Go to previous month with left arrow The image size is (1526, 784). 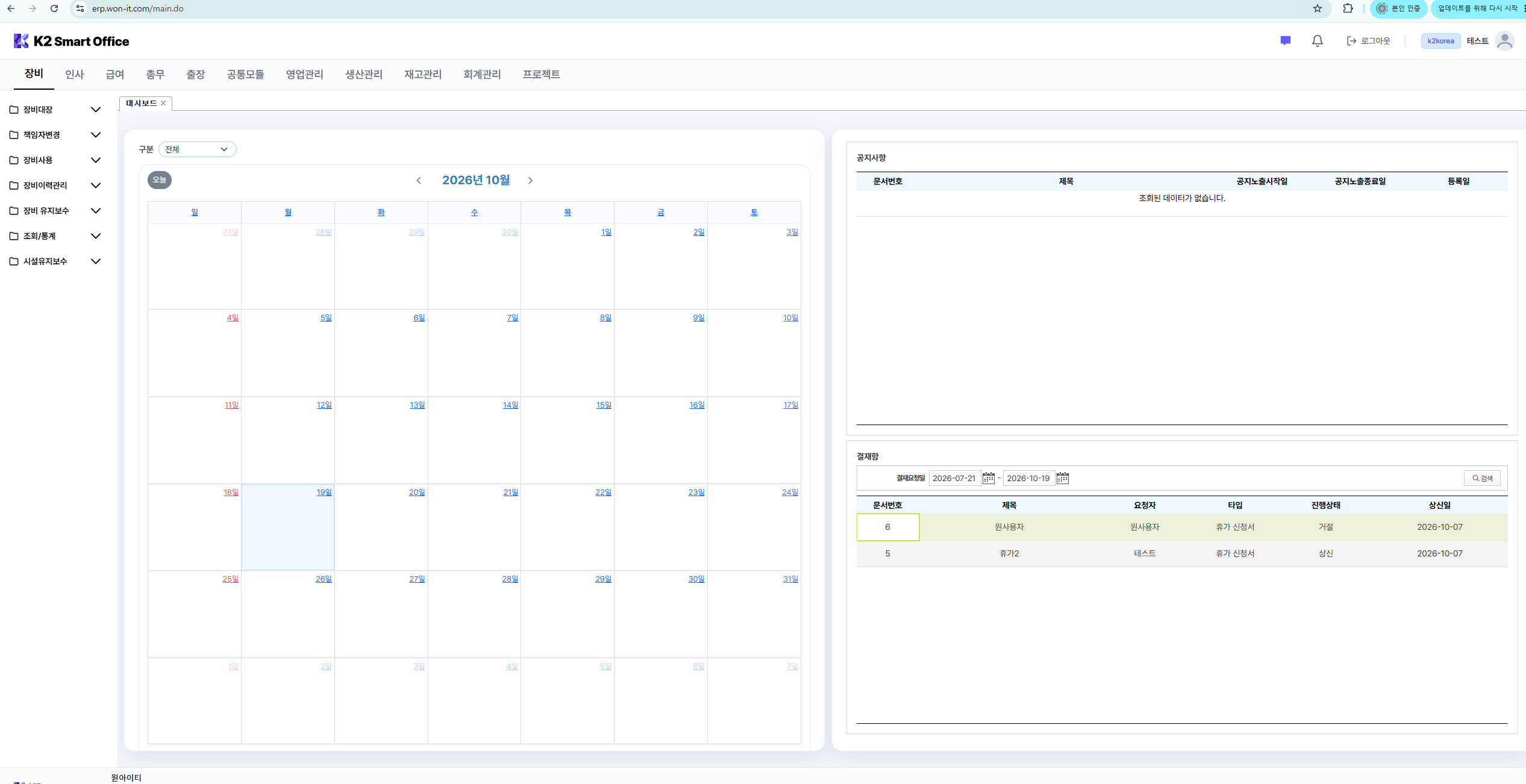(419, 181)
